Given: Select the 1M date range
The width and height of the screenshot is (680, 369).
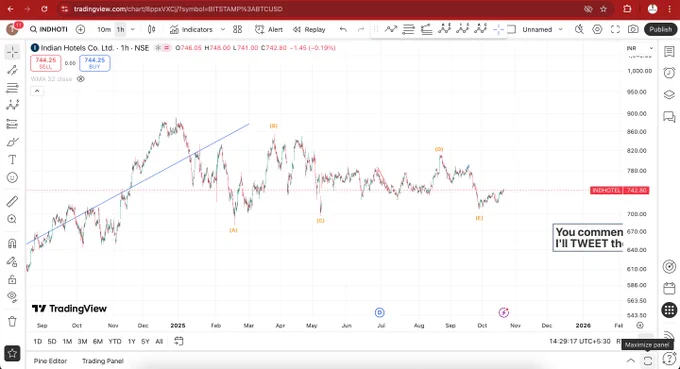Looking at the screenshot, I should pos(67,342).
